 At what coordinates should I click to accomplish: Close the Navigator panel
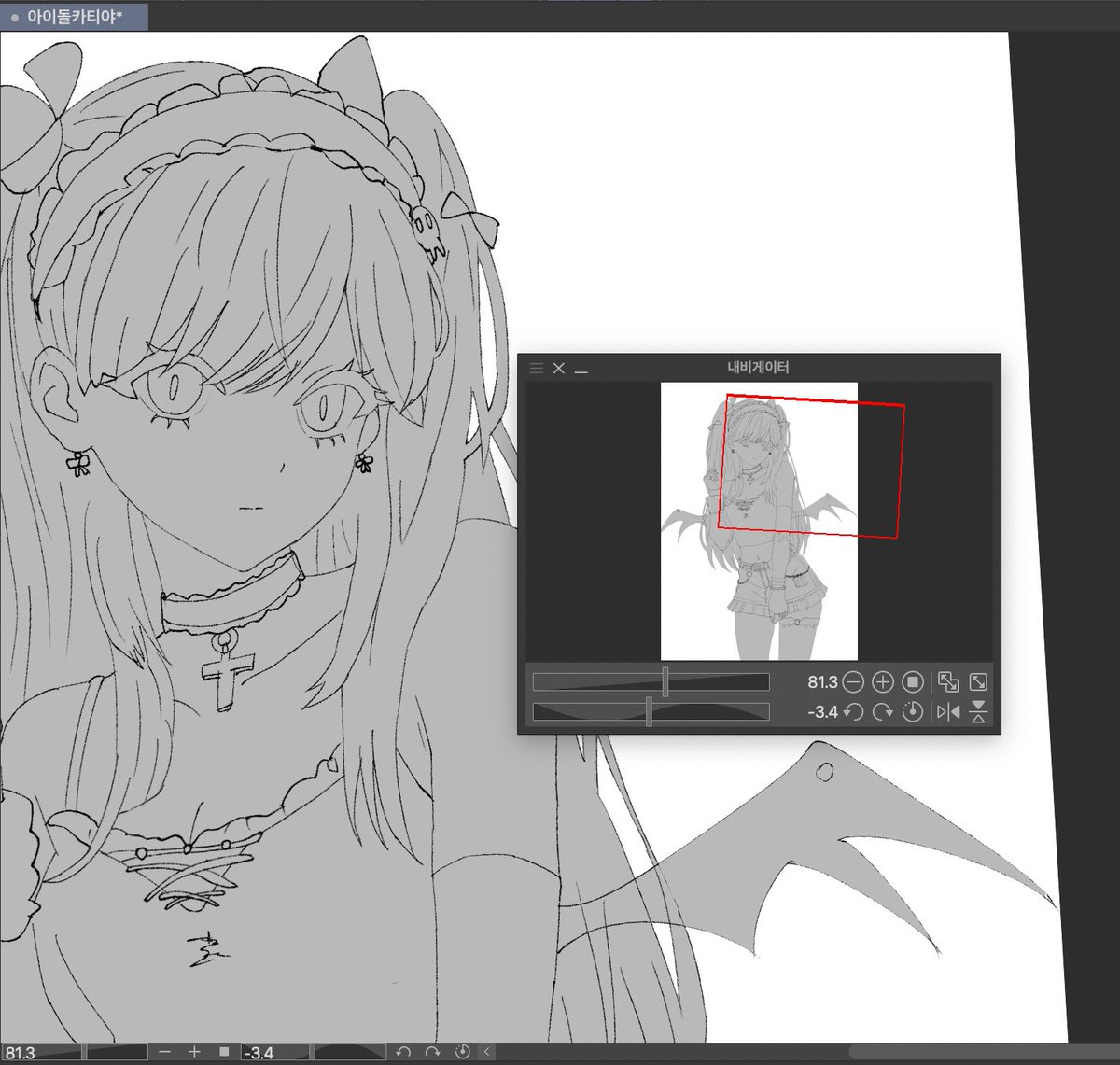tap(559, 368)
